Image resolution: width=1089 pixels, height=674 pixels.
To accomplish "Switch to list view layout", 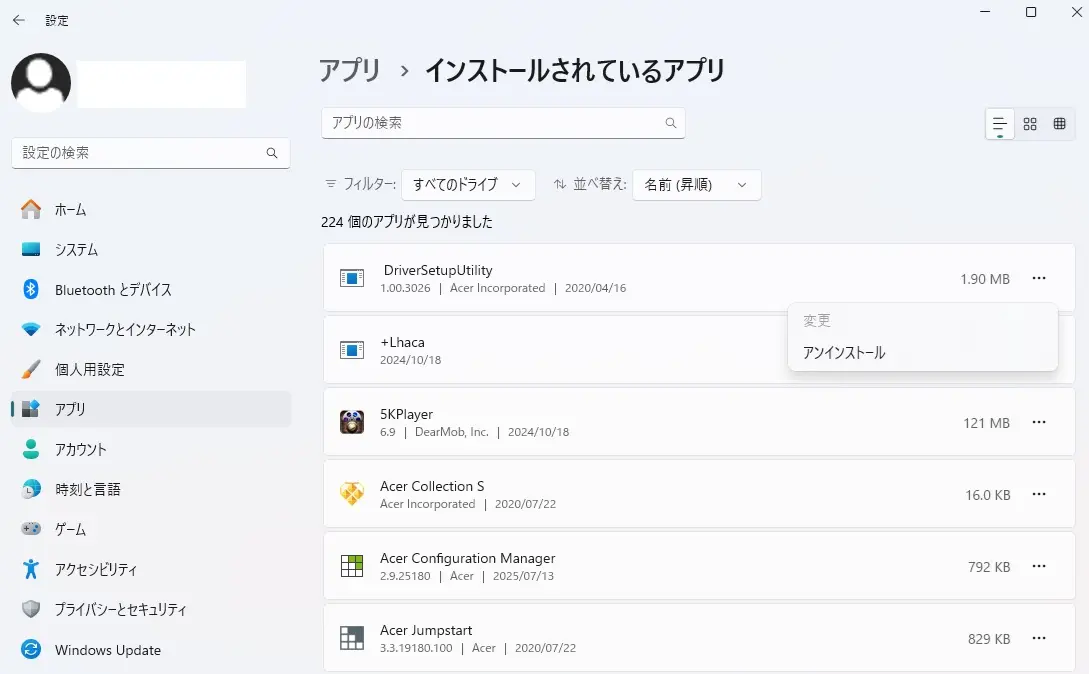I will tap(999, 124).
